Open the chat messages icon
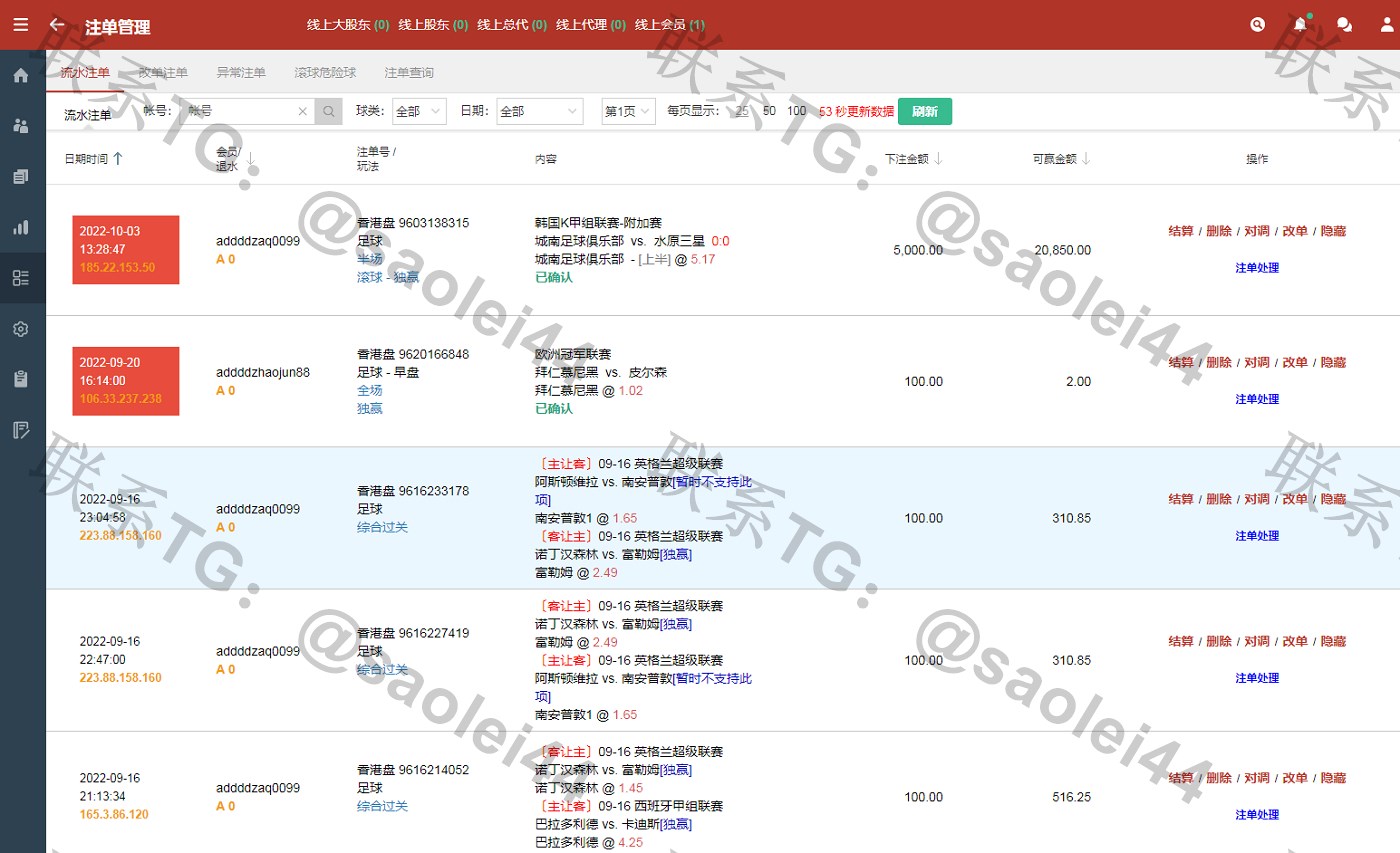This screenshot has height=853, width=1400. pyautogui.click(x=1344, y=25)
